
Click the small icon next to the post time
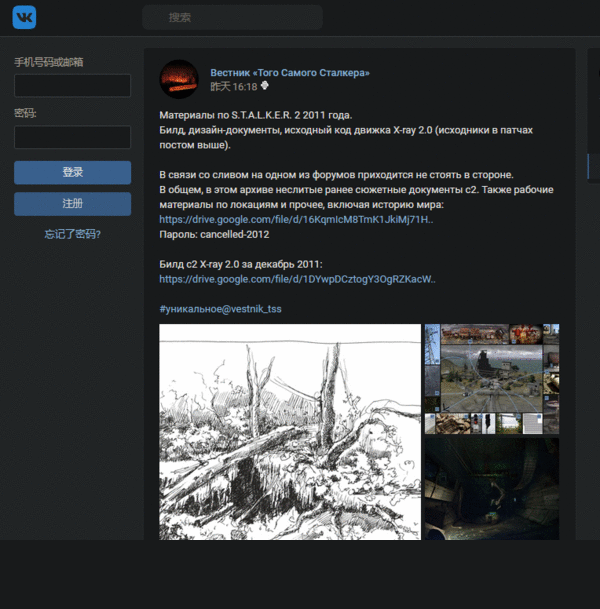click(264, 85)
